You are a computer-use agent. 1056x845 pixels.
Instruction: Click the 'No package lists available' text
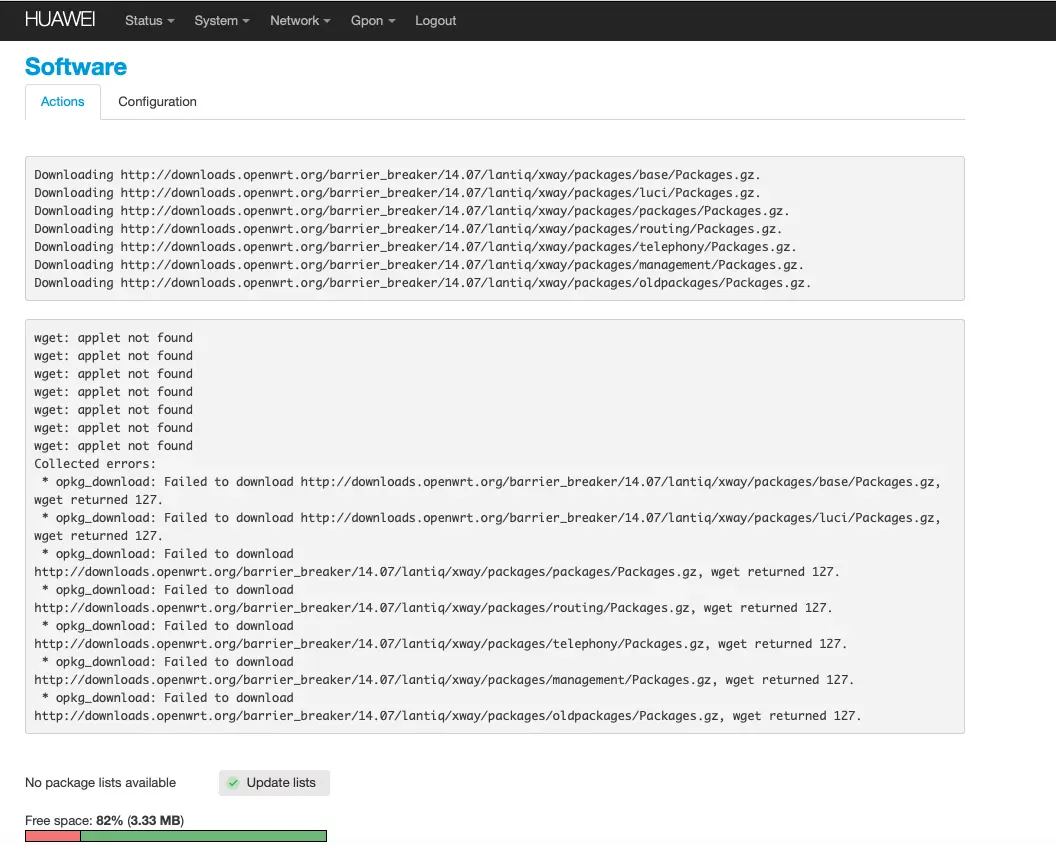pos(100,782)
